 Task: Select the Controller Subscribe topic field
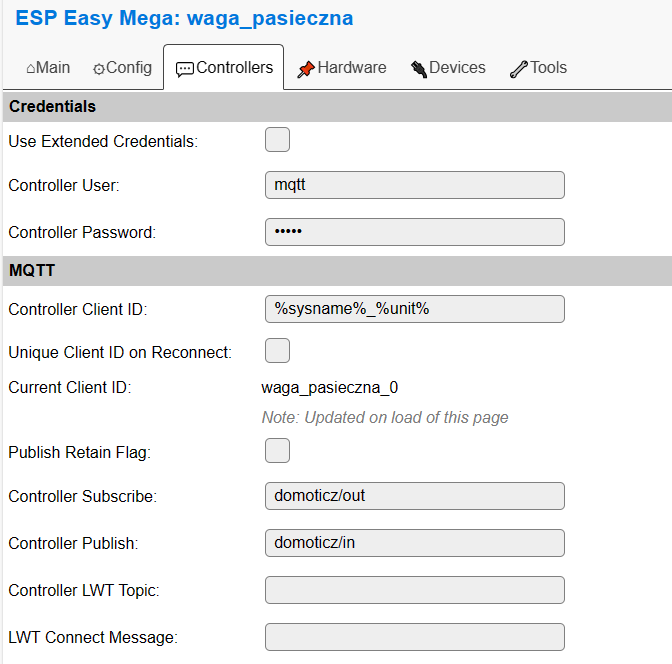tap(414, 496)
